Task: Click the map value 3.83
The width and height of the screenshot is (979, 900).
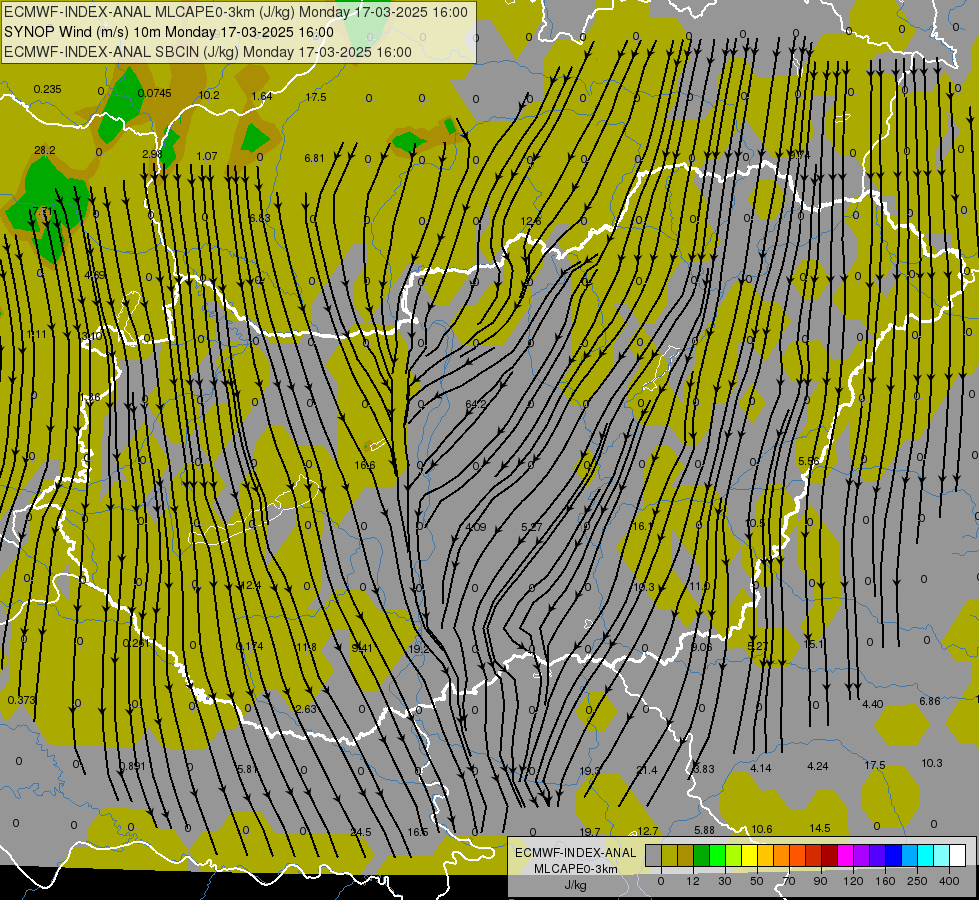Action: pyautogui.click(x=704, y=769)
